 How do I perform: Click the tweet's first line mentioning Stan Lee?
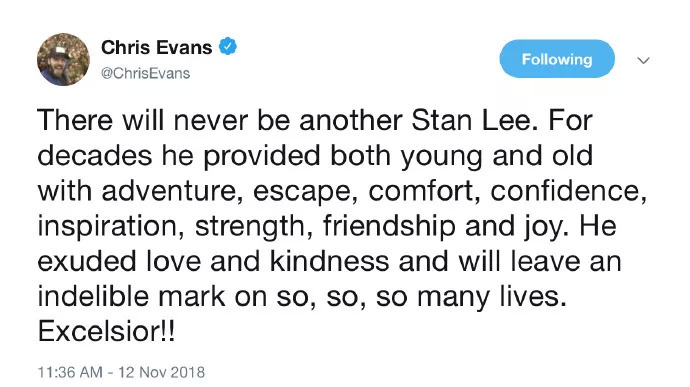(315, 120)
